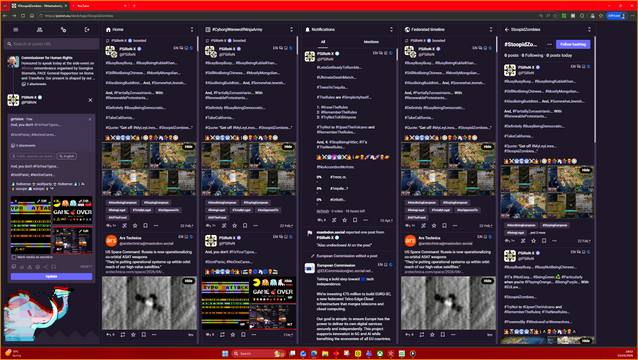Focus the Search or paste URL field
This screenshot has width=638, height=360.
coord(51,44)
